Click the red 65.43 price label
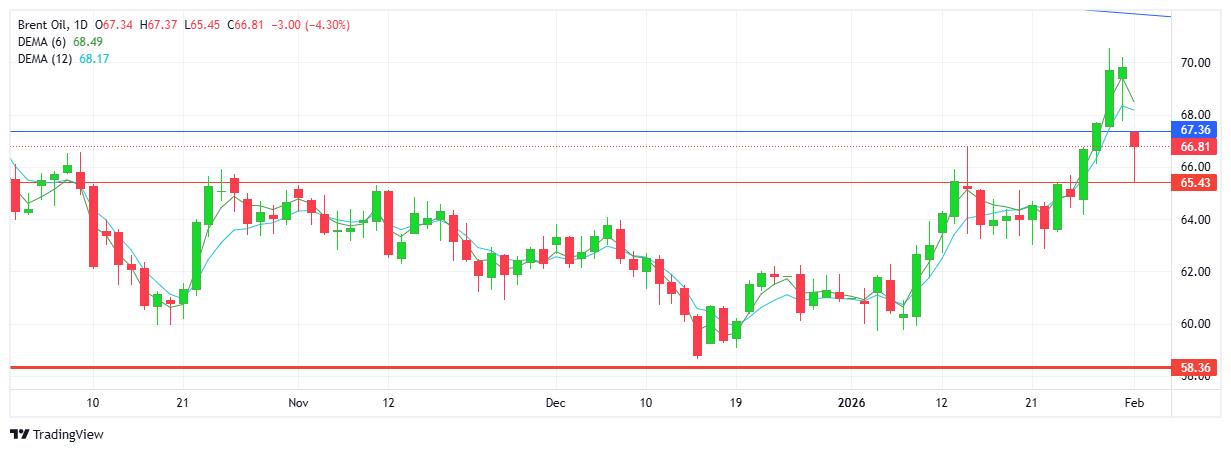The height and width of the screenshot is (452, 1231). 1196,183
